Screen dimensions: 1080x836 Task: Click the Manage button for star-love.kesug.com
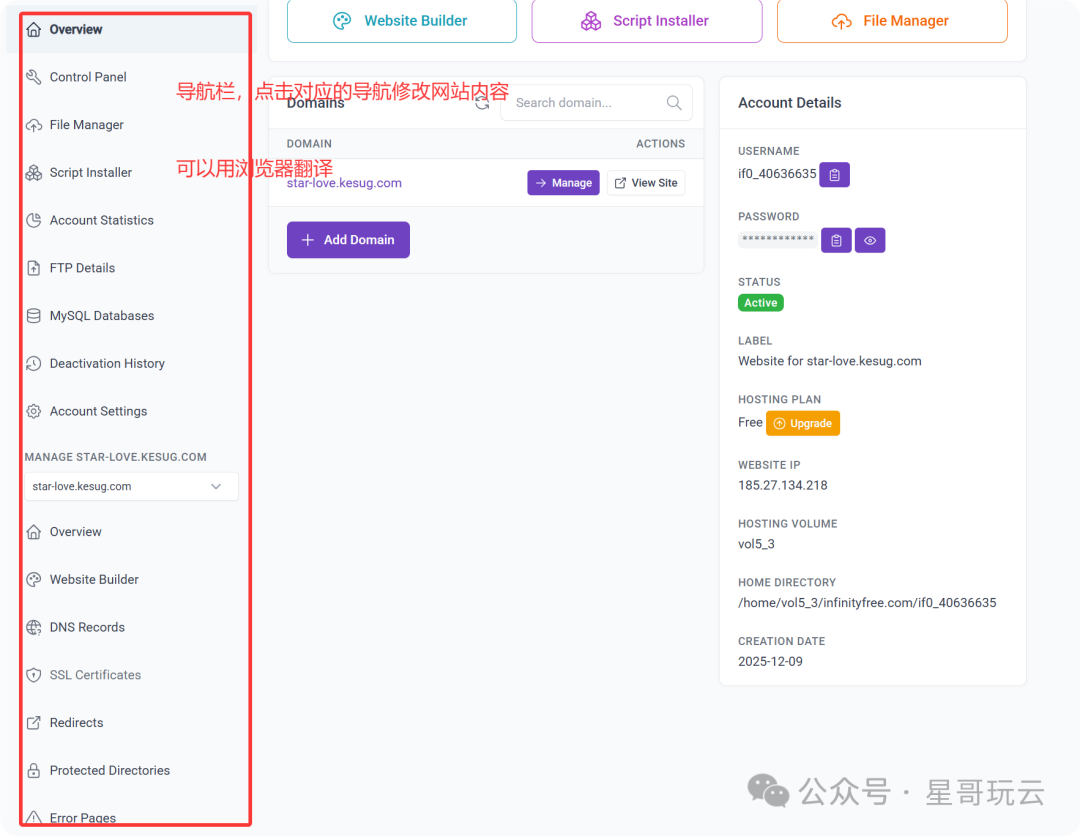563,183
